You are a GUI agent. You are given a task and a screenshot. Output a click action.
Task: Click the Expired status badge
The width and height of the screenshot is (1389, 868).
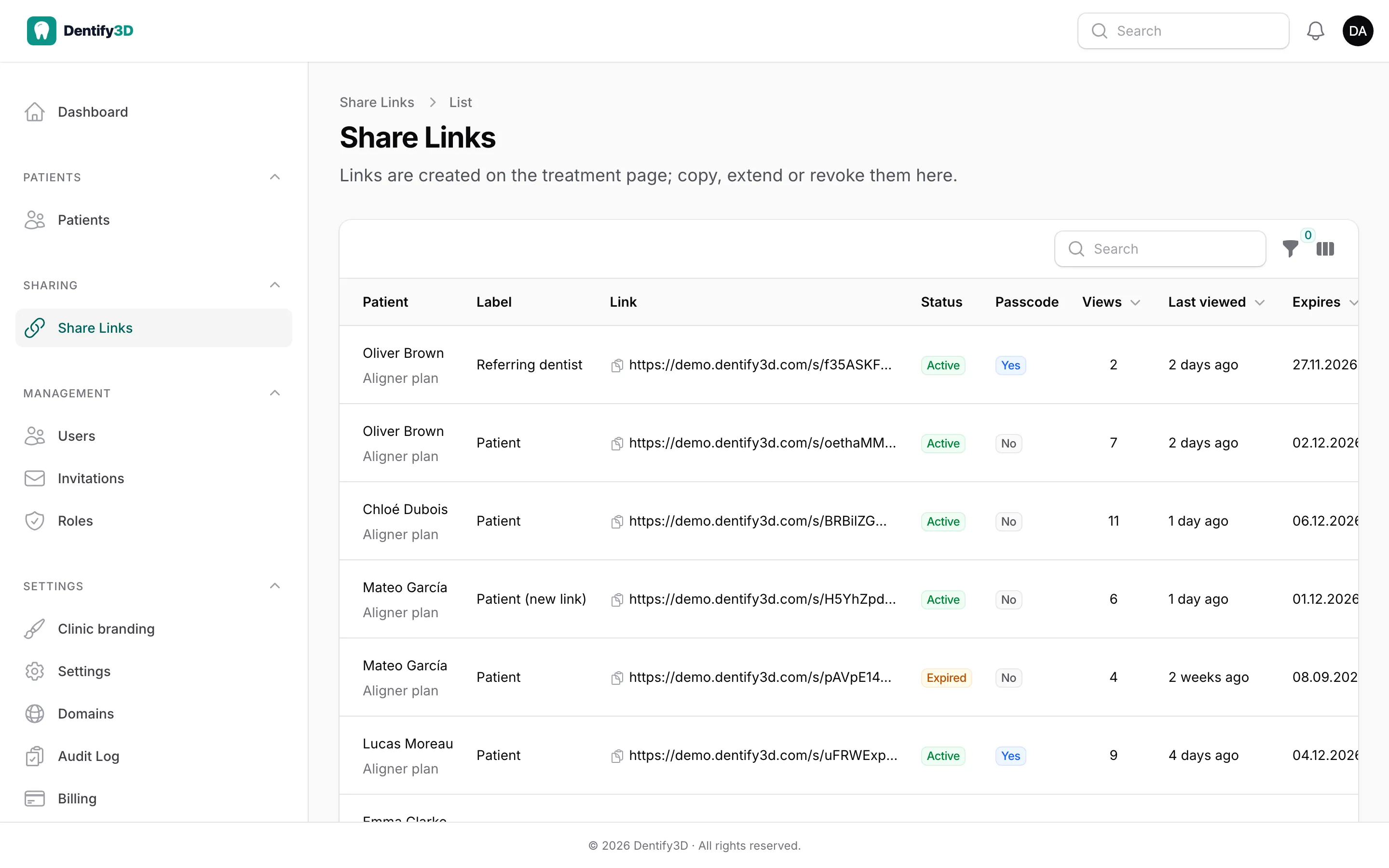coord(946,678)
